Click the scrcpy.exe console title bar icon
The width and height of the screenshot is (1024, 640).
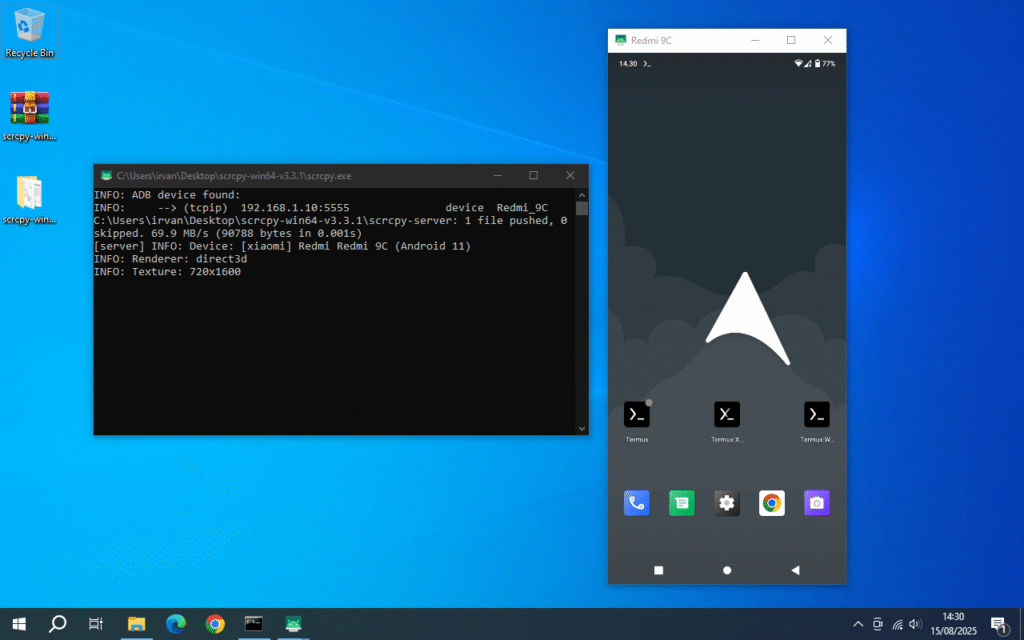[106, 176]
